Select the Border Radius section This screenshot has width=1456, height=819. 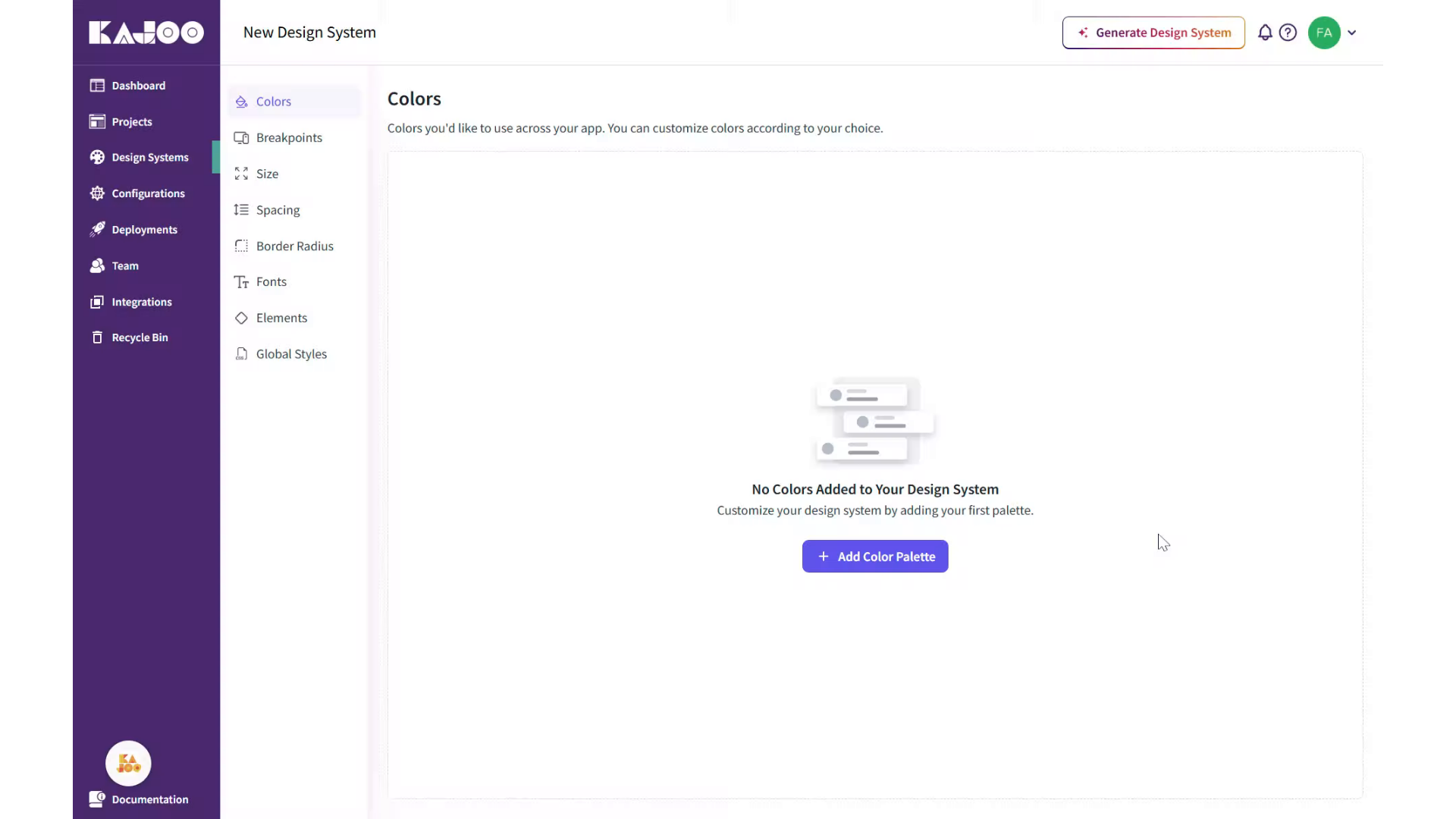[x=294, y=246]
